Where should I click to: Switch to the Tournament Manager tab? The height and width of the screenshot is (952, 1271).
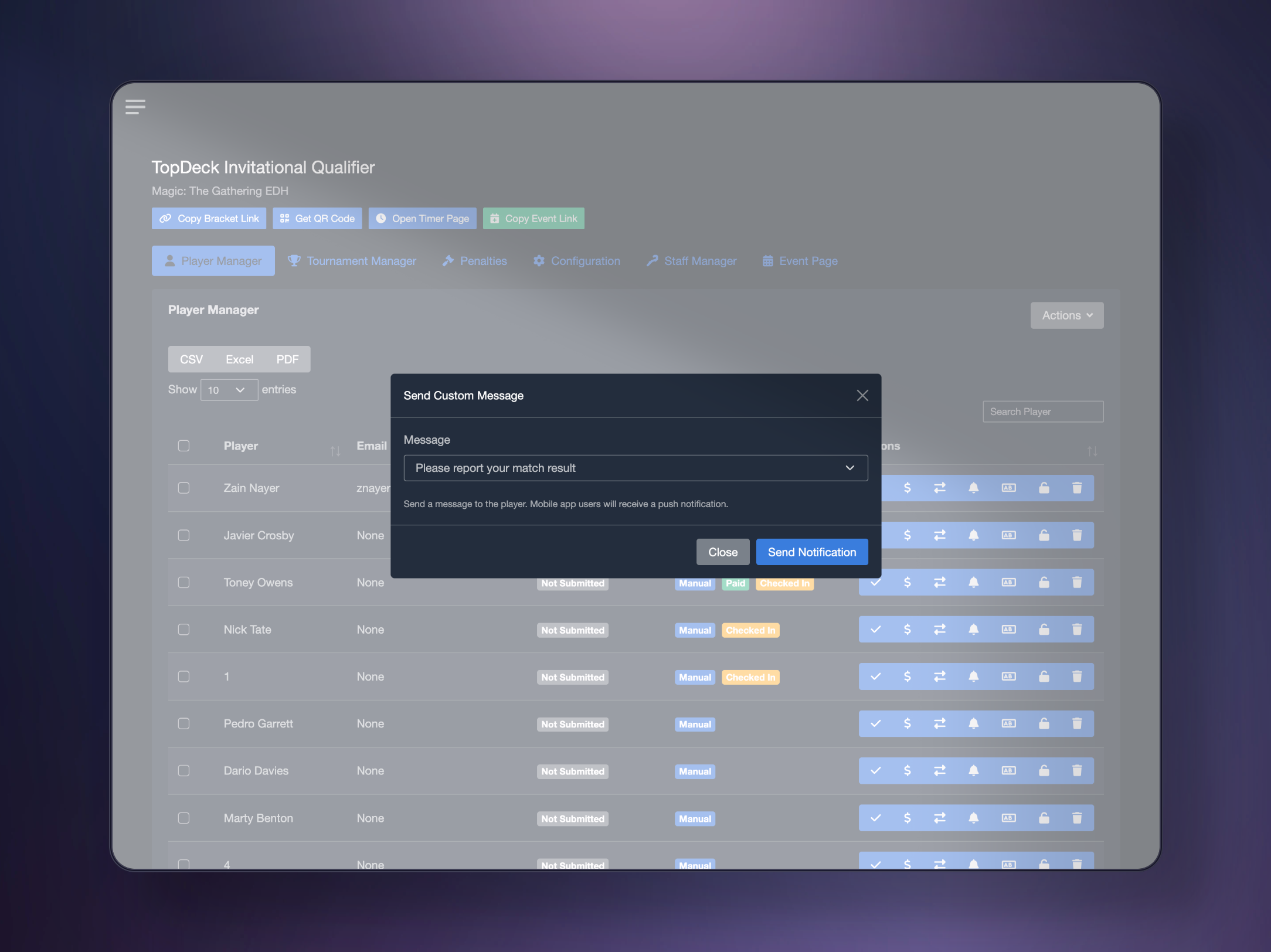352,261
